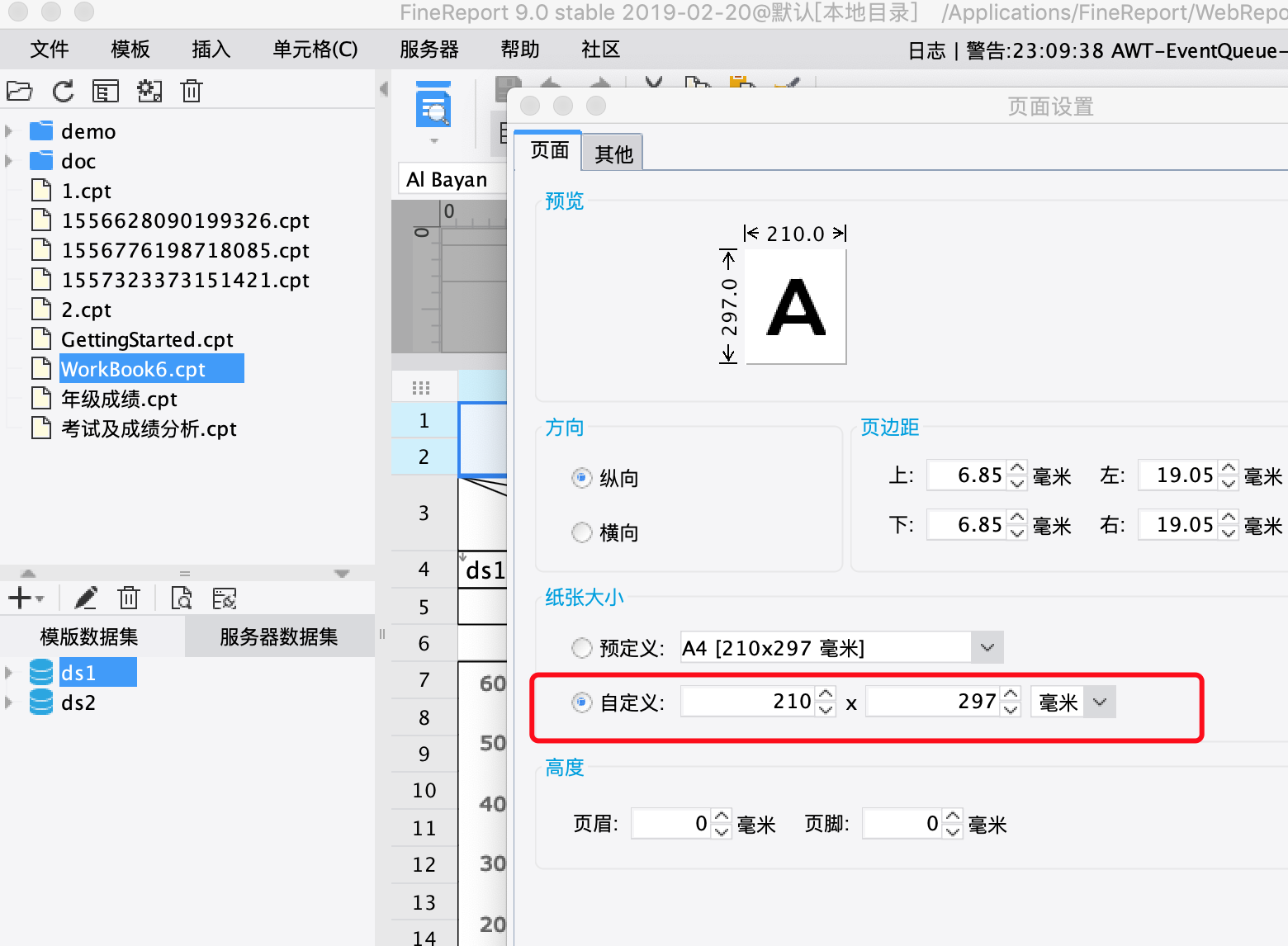Image resolution: width=1288 pixels, height=946 pixels.
Task: Click the dataset connection icon beside preview
Action: tap(225, 598)
